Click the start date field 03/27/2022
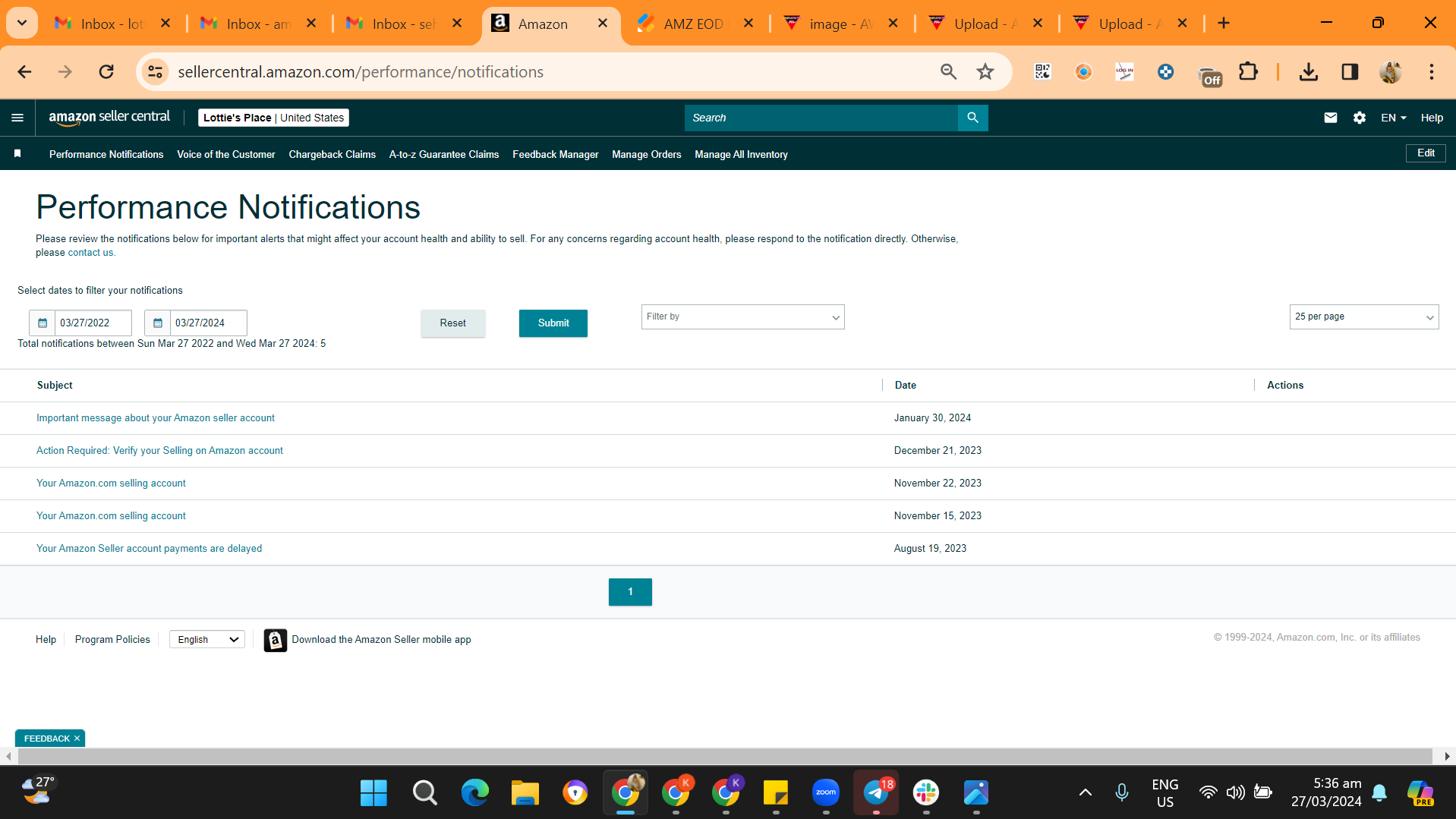 click(x=93, y=323)
